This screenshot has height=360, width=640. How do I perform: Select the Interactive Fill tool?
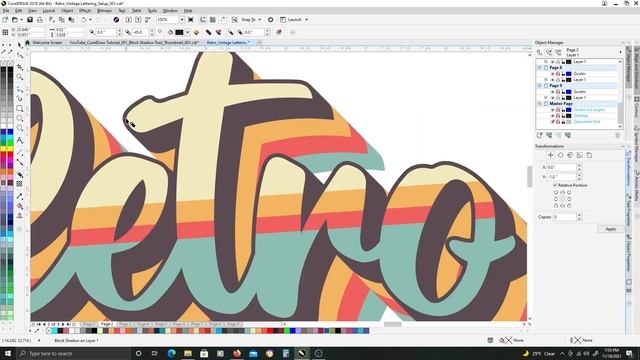point(20,206)
